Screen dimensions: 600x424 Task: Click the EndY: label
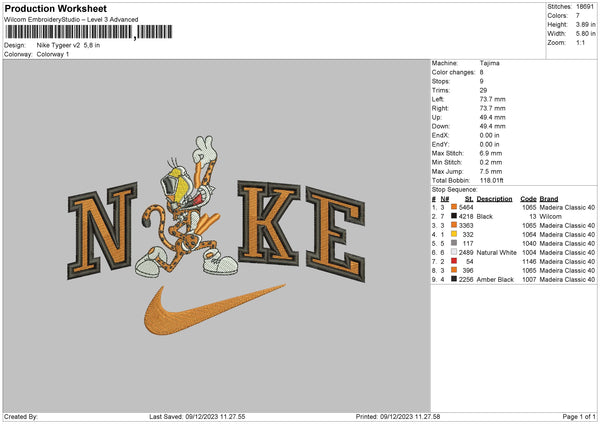440,144
